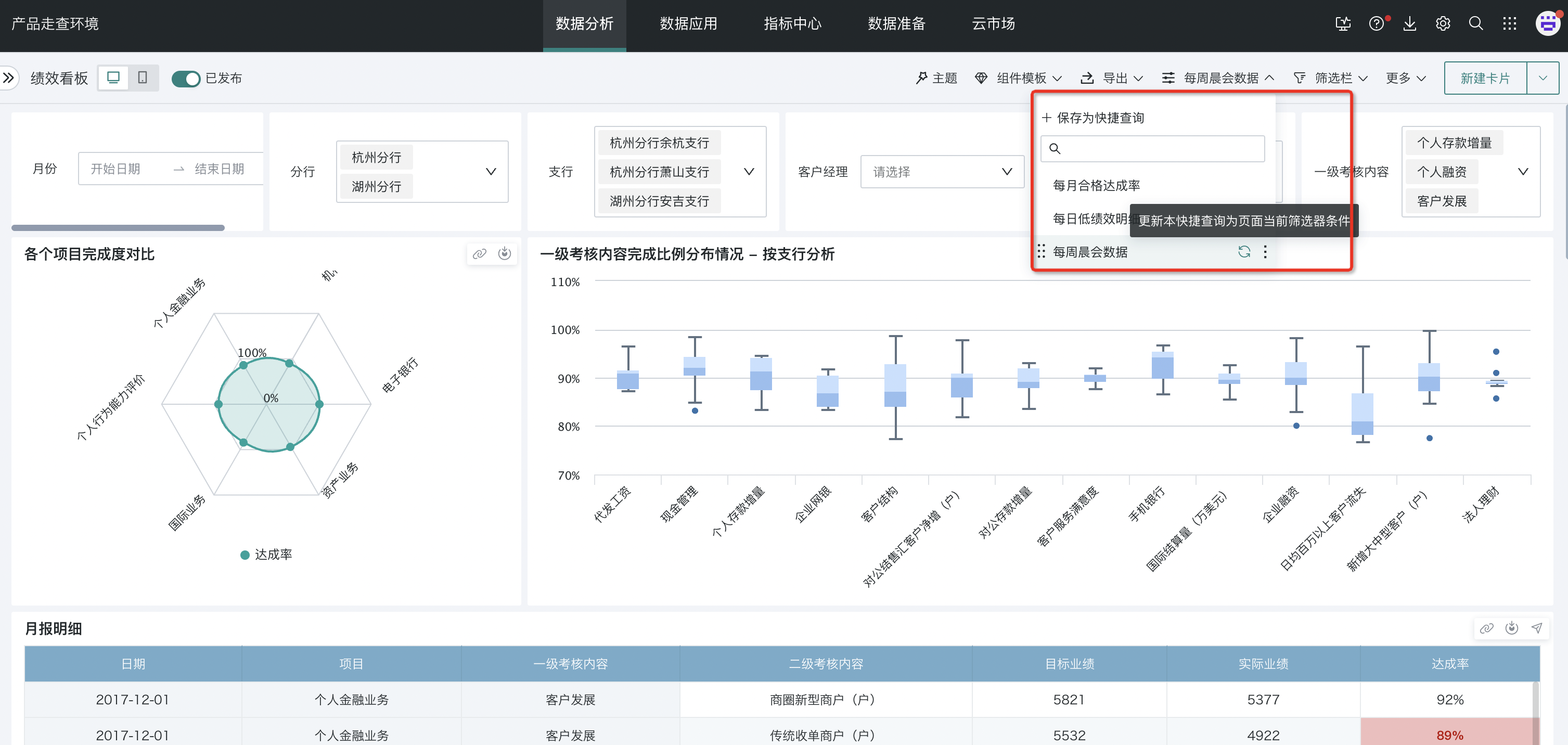Click the 结束日期 input field
1568x745 pixels.
(x=219, y=169)
